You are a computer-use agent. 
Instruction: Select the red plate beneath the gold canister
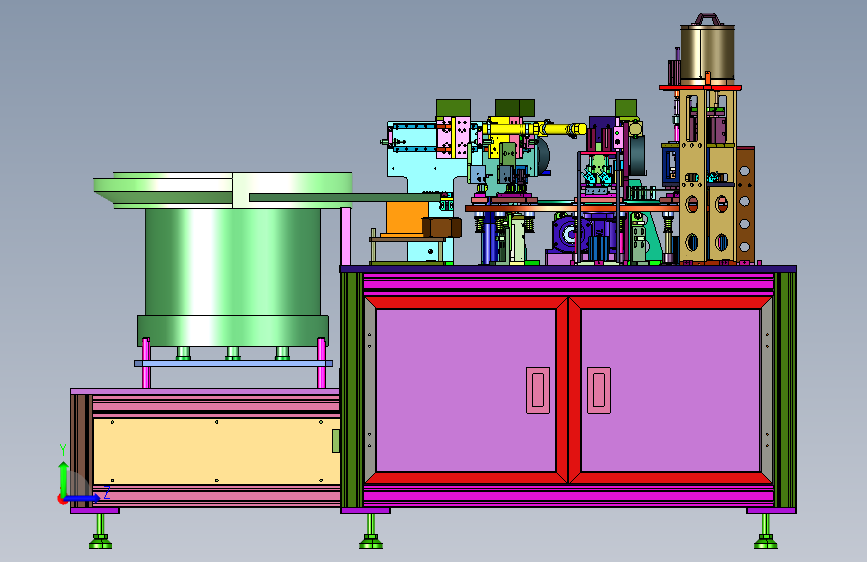point(700,87)
